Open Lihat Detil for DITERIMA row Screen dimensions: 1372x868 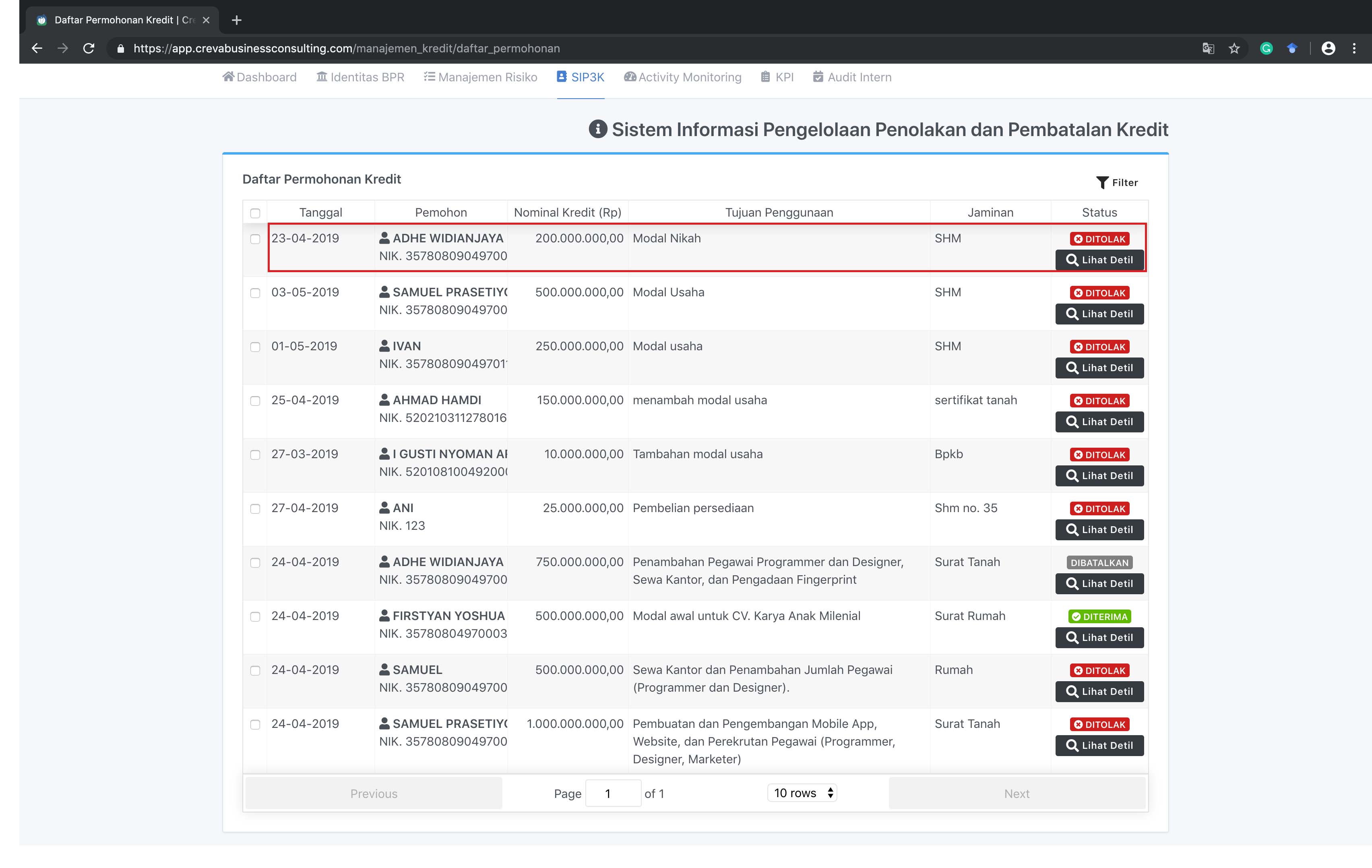1099,638
